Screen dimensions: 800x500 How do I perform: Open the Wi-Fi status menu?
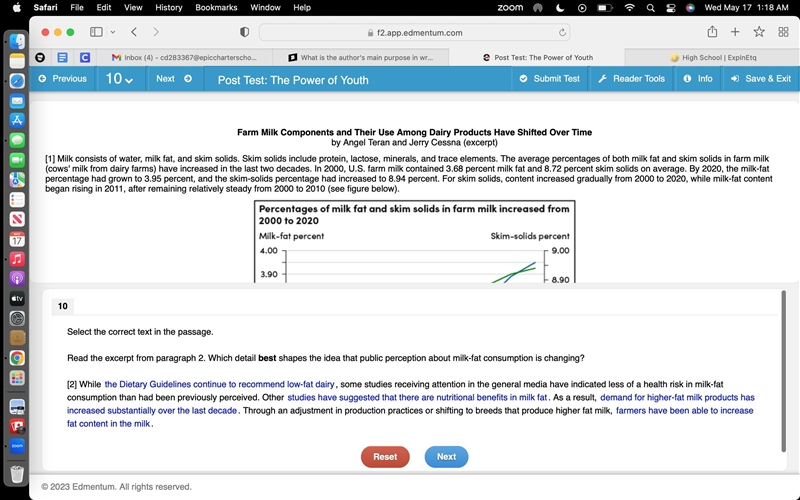630,8
